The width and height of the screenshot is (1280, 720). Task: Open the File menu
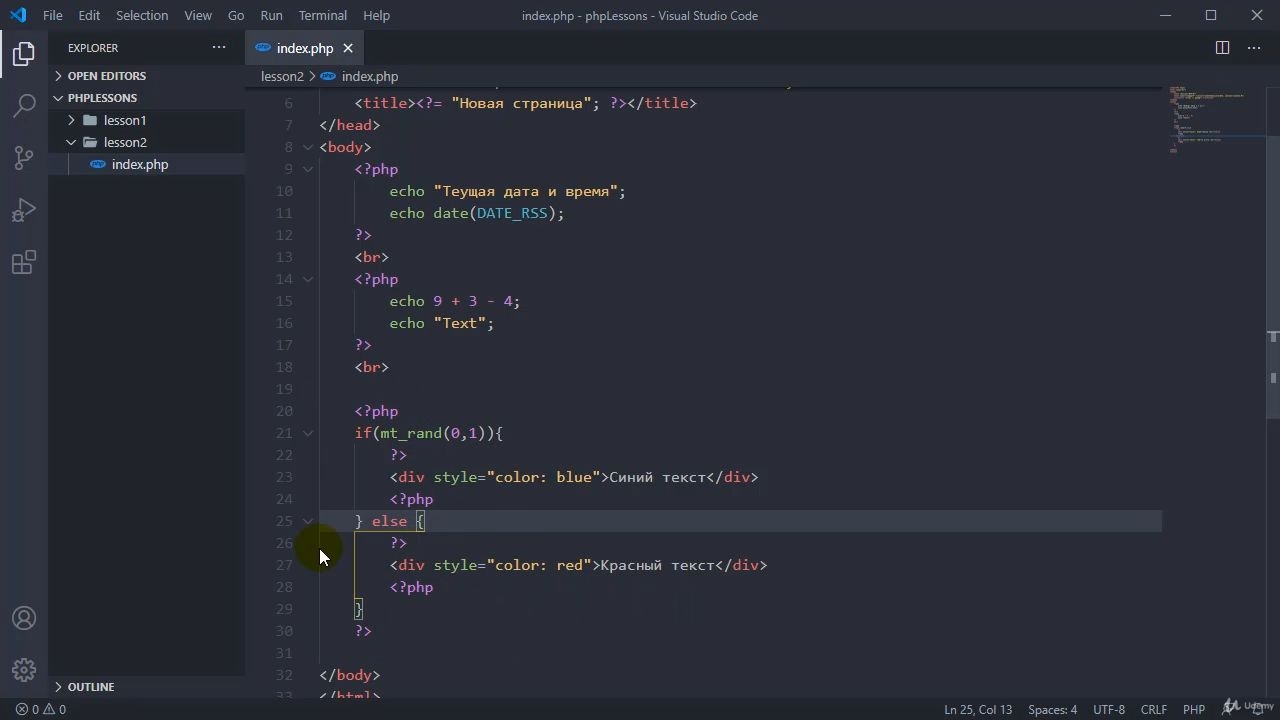(x=52, y=15)
